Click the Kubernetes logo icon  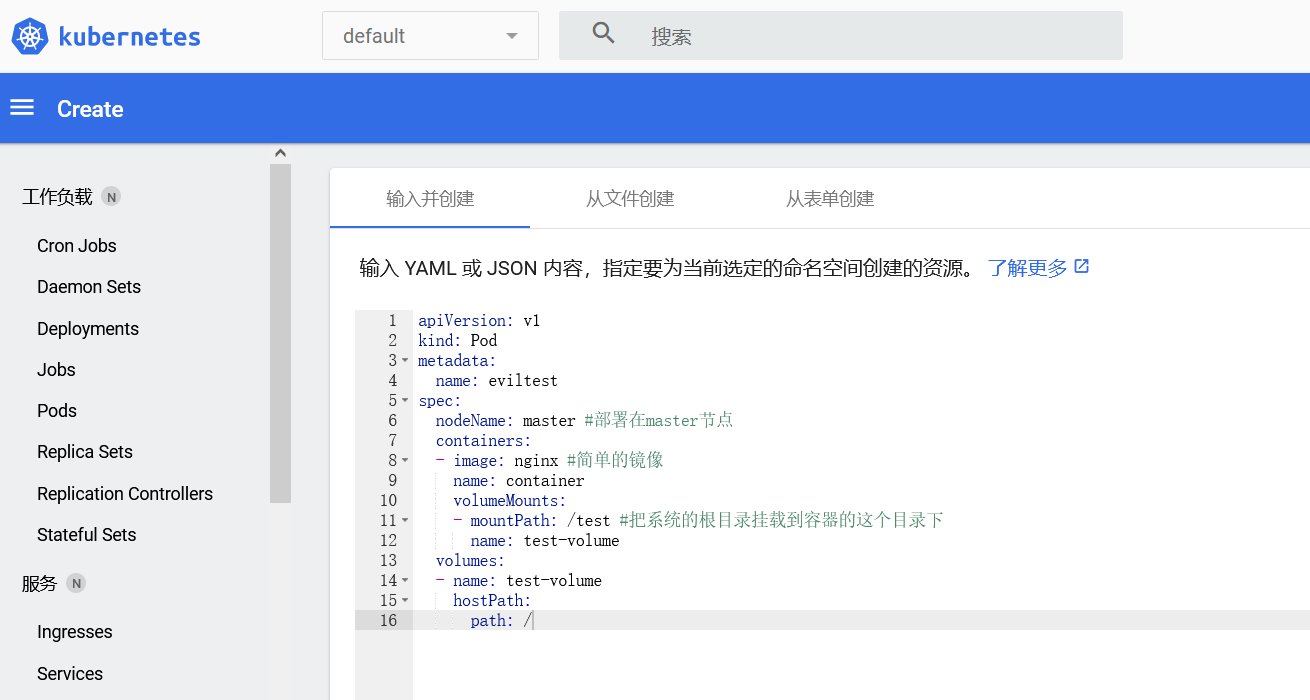tap(30, 37)
